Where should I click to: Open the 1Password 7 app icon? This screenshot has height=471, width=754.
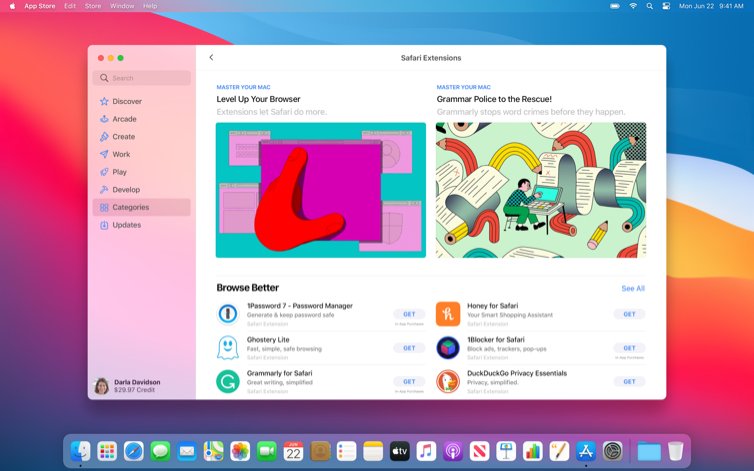(x=228, y=314)
